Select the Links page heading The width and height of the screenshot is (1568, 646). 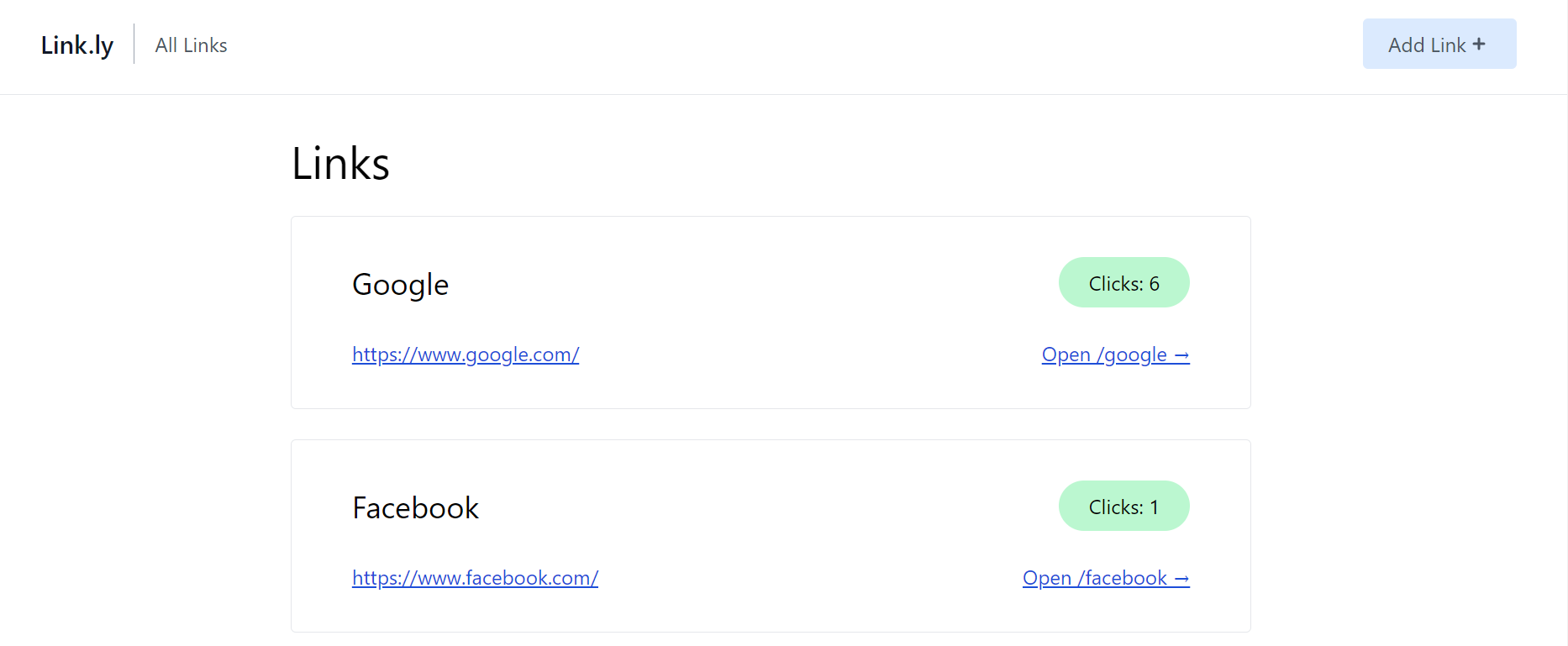pyautogui.click(x=340, y=163)
